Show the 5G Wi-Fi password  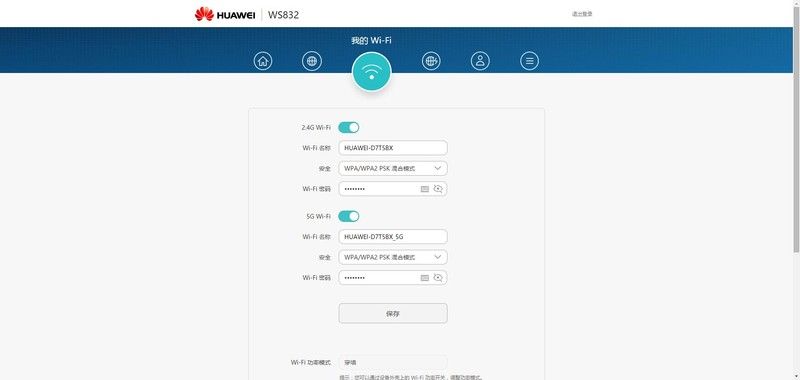coord(438,277)
